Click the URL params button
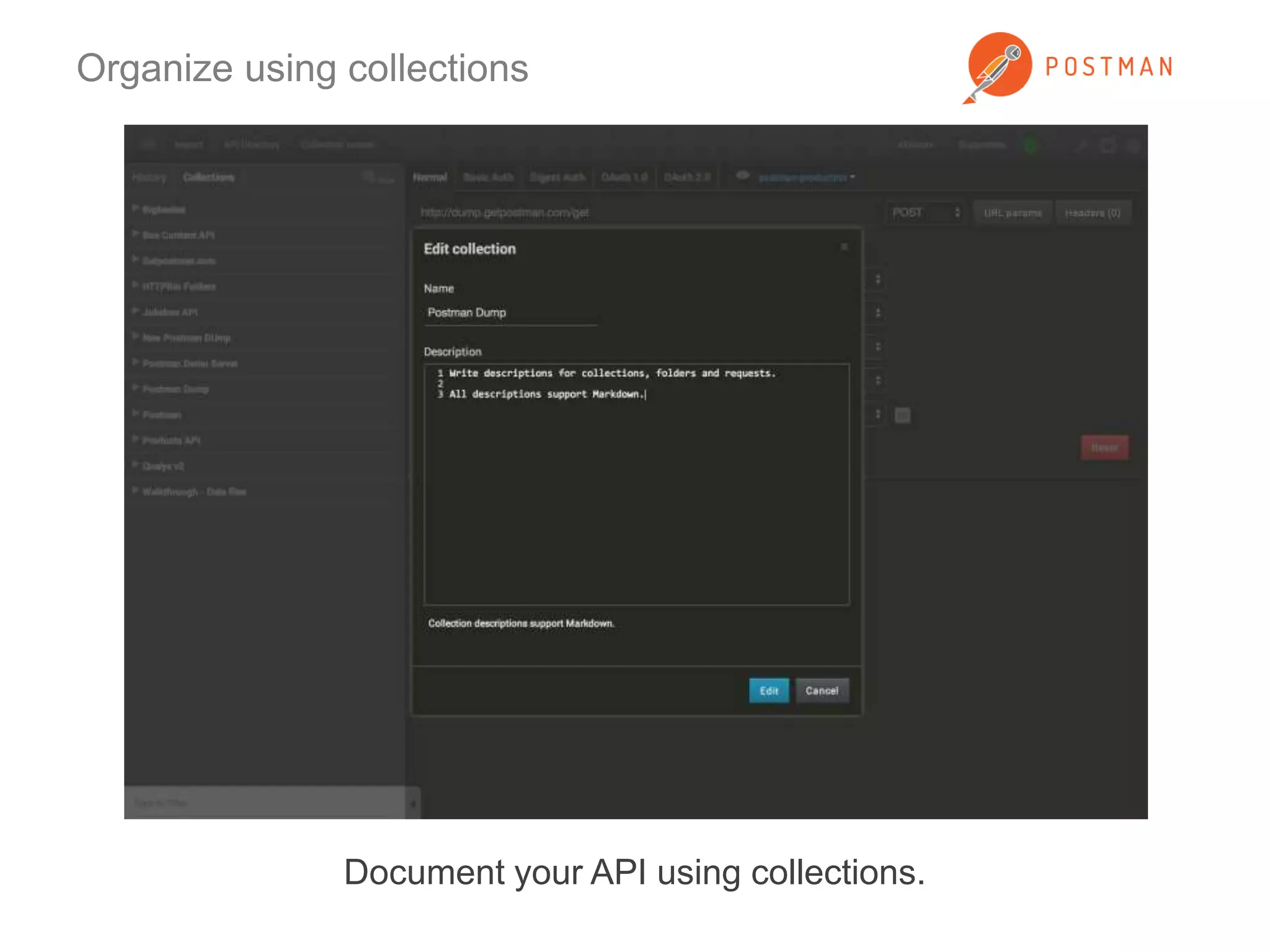Viewport: 1270px width, 952px height. coord(1013,213)
